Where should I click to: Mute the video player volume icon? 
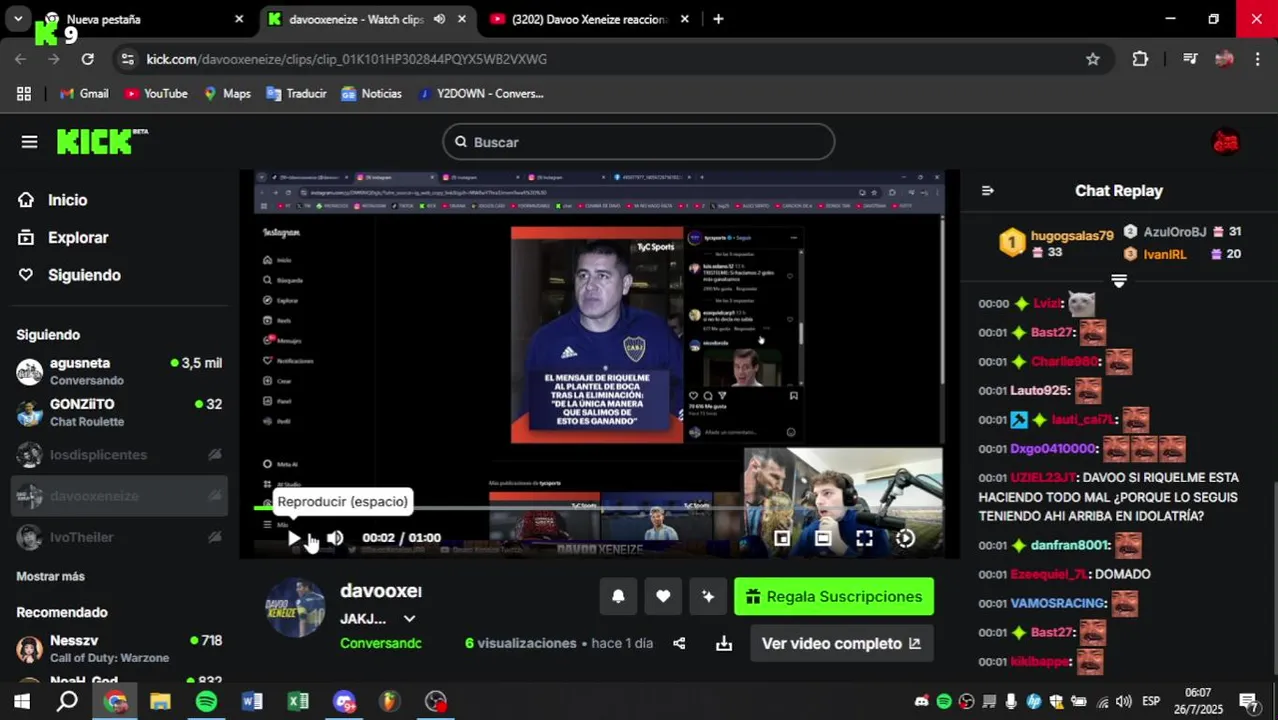[335, 538]
